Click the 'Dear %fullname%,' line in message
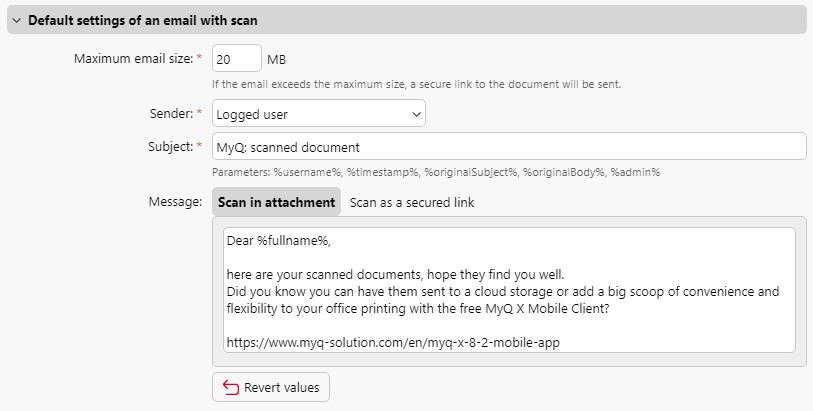 [278, 241]
